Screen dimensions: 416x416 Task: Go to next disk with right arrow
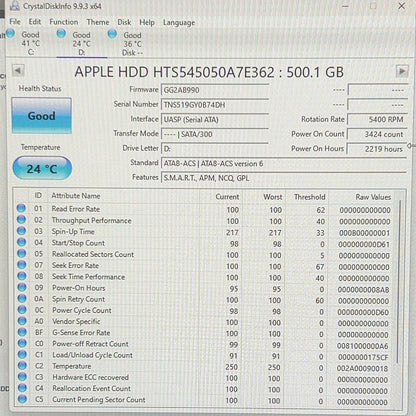pos(402,71)
